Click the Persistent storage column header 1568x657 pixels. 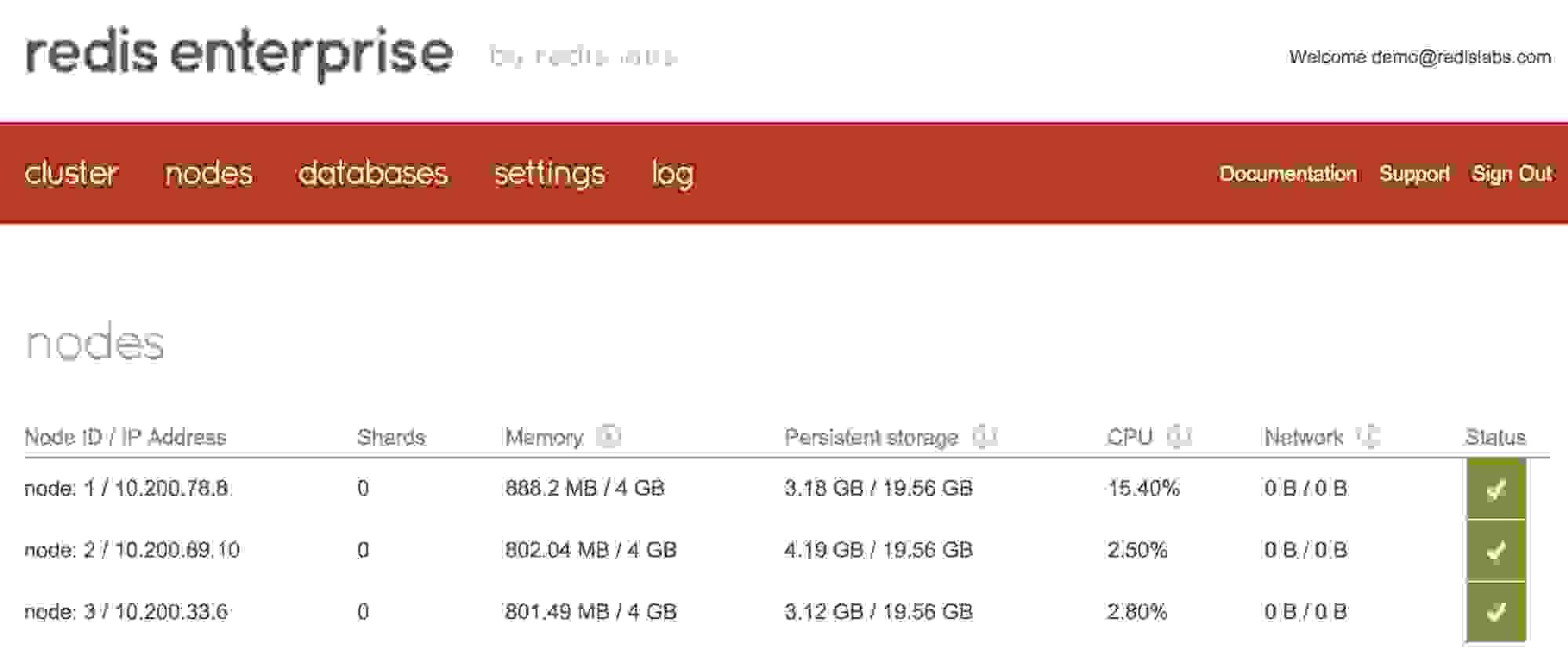click(871, 437)
